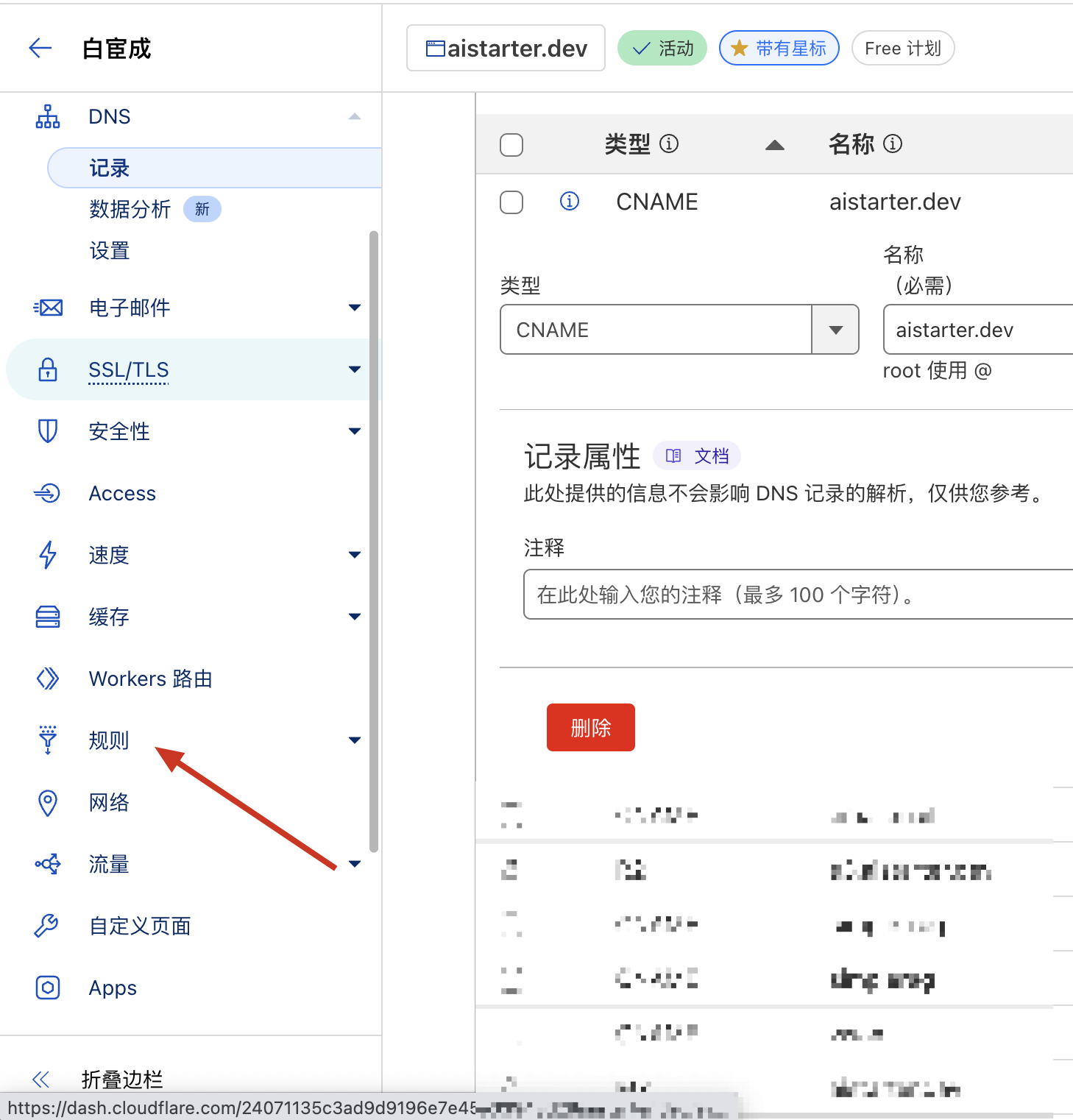Screen dimensions: 1073x1120
Task: Open the DNS section icon
Action: (47, 116)
